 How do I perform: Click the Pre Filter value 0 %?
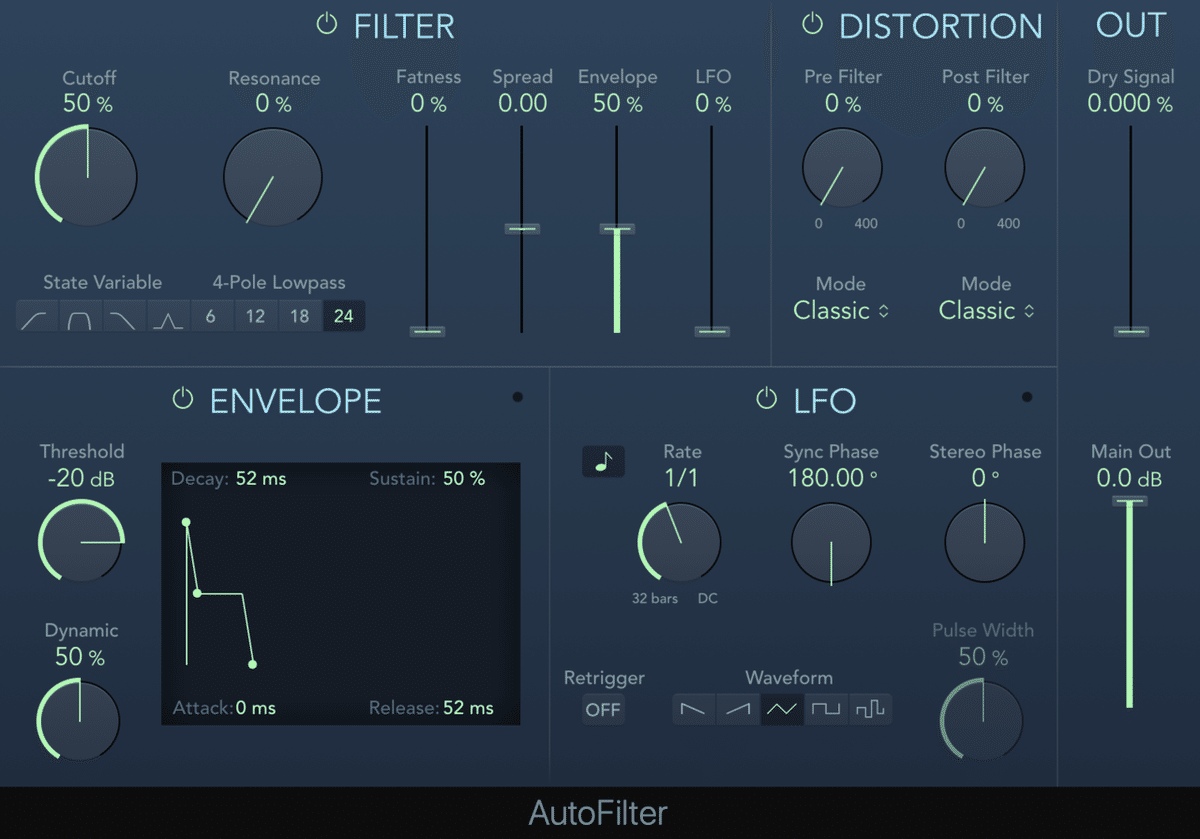(842, 103)
